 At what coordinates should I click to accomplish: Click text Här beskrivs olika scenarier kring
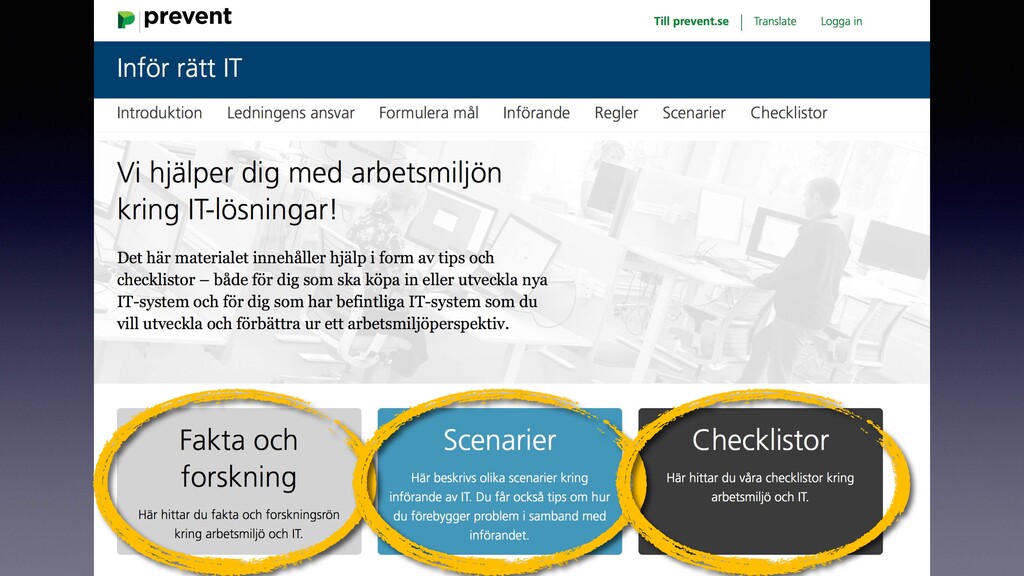(x=500, y=478)
